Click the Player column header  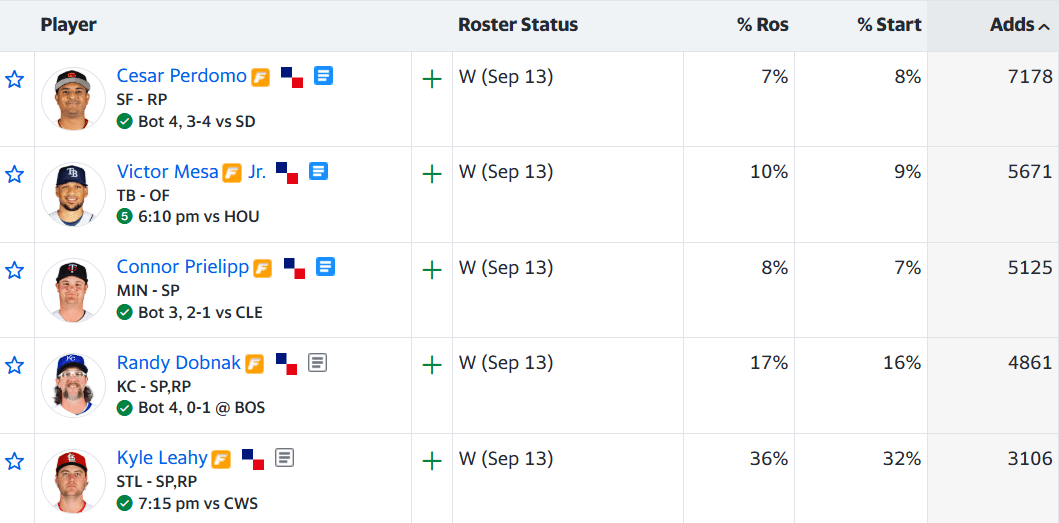(x=68, y=25)
